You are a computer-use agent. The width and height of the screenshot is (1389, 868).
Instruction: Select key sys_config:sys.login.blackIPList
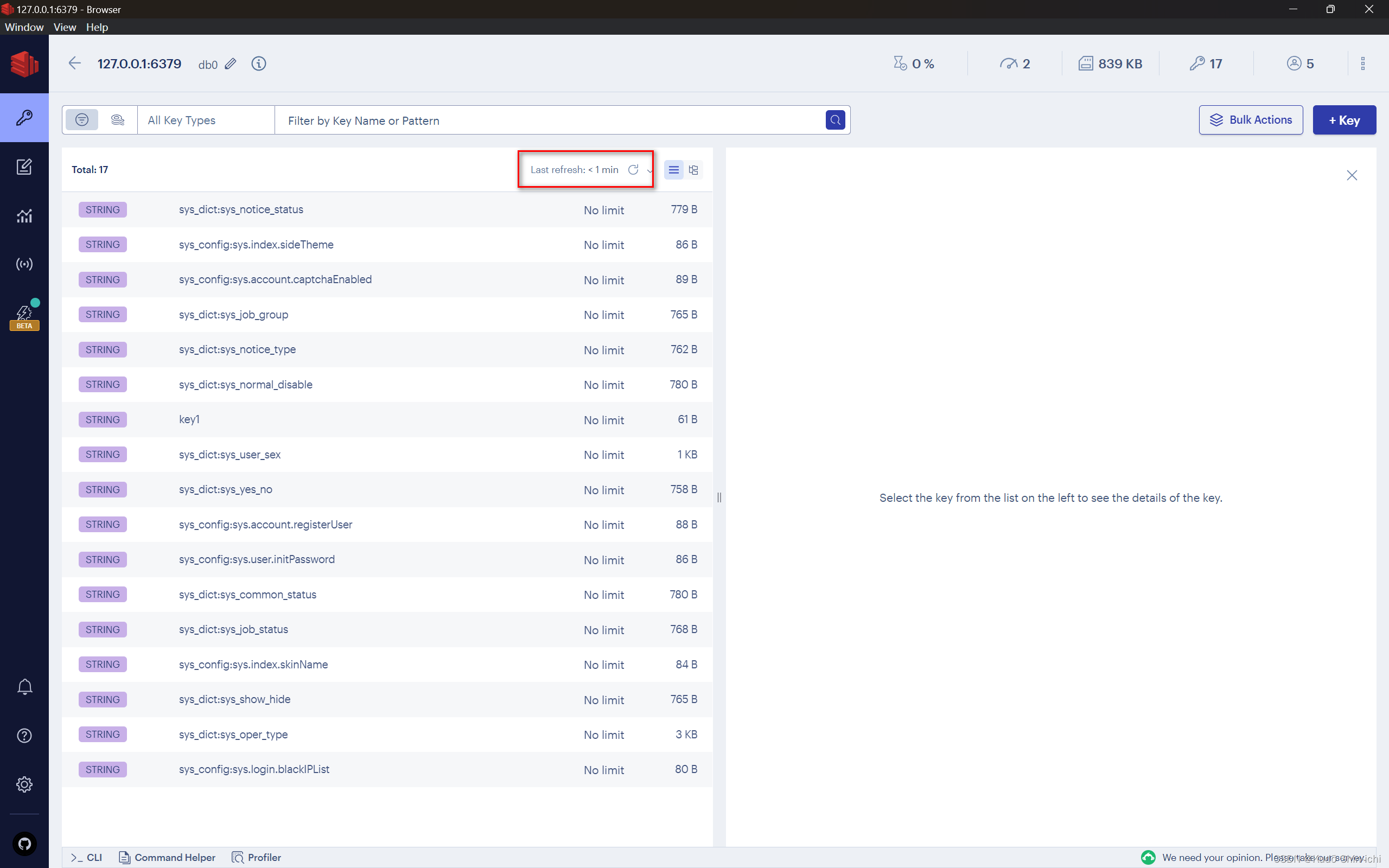(387, 770)
